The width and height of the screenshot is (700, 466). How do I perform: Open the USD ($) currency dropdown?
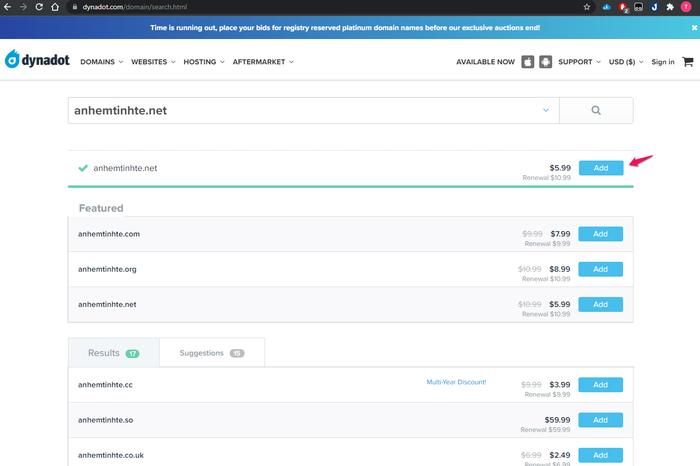626,62
